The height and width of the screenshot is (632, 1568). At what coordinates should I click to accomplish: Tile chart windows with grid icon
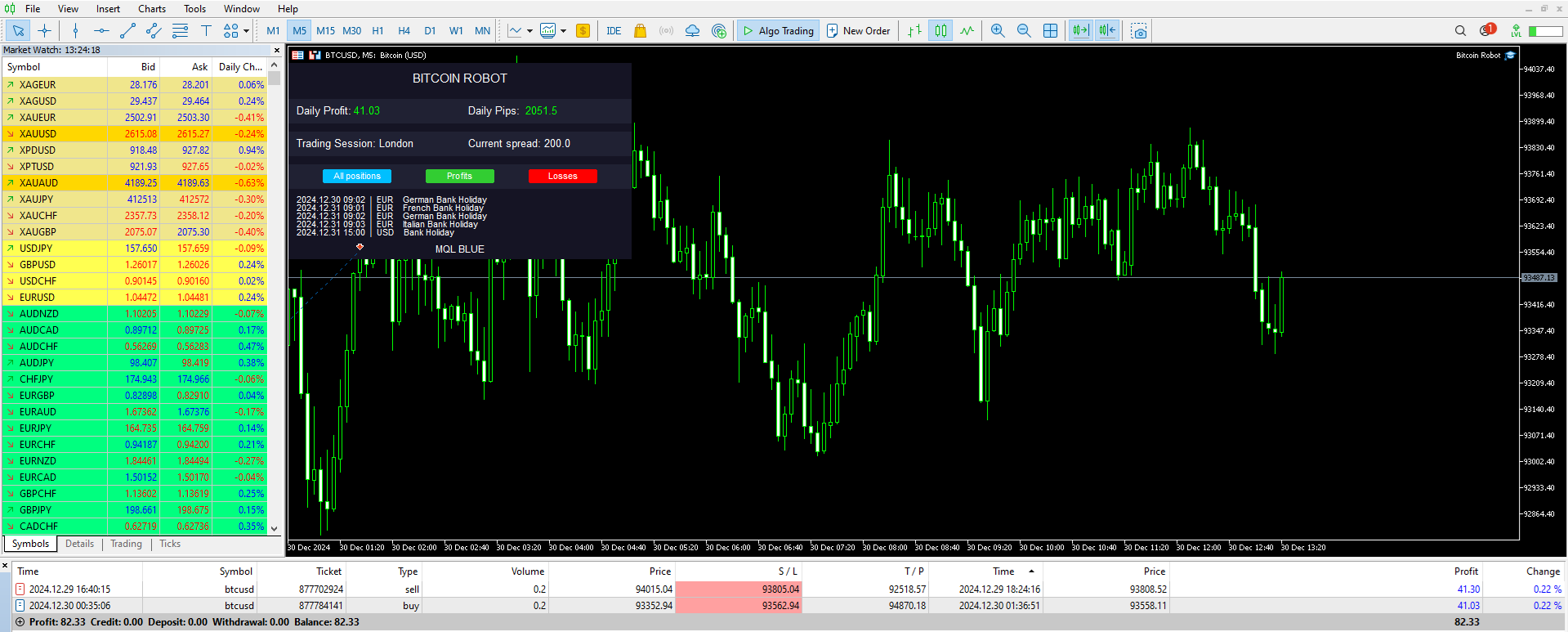pyautogui.click(x=1051, y=31)
